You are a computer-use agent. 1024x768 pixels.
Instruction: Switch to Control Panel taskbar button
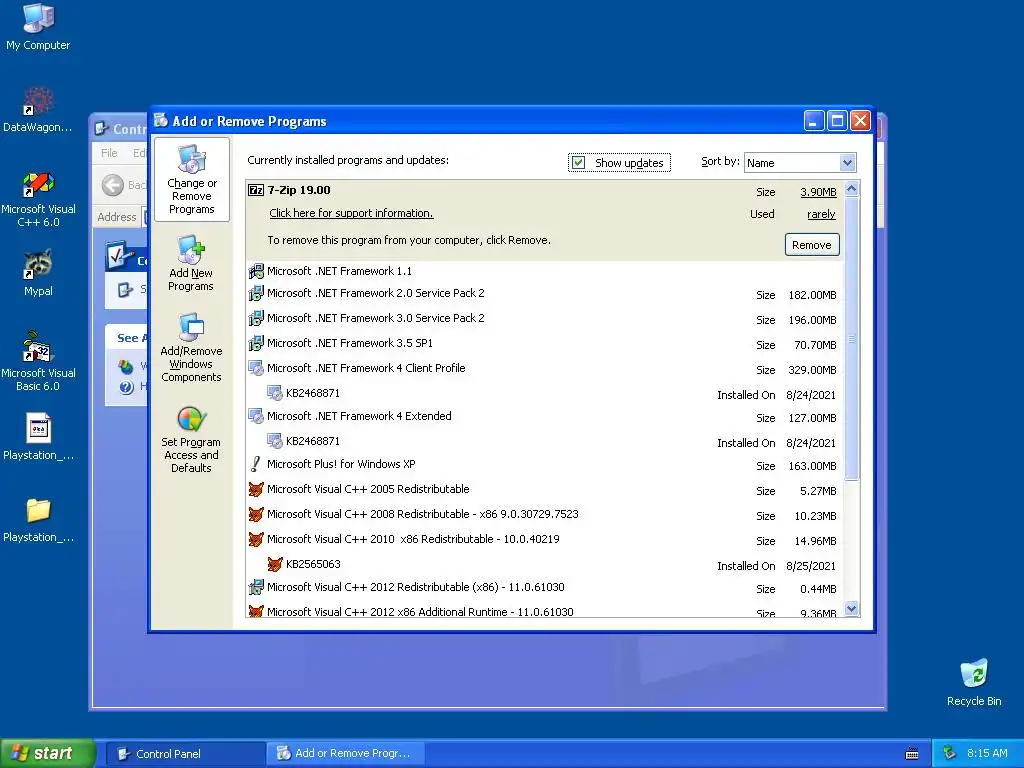(x=185, y=754)
